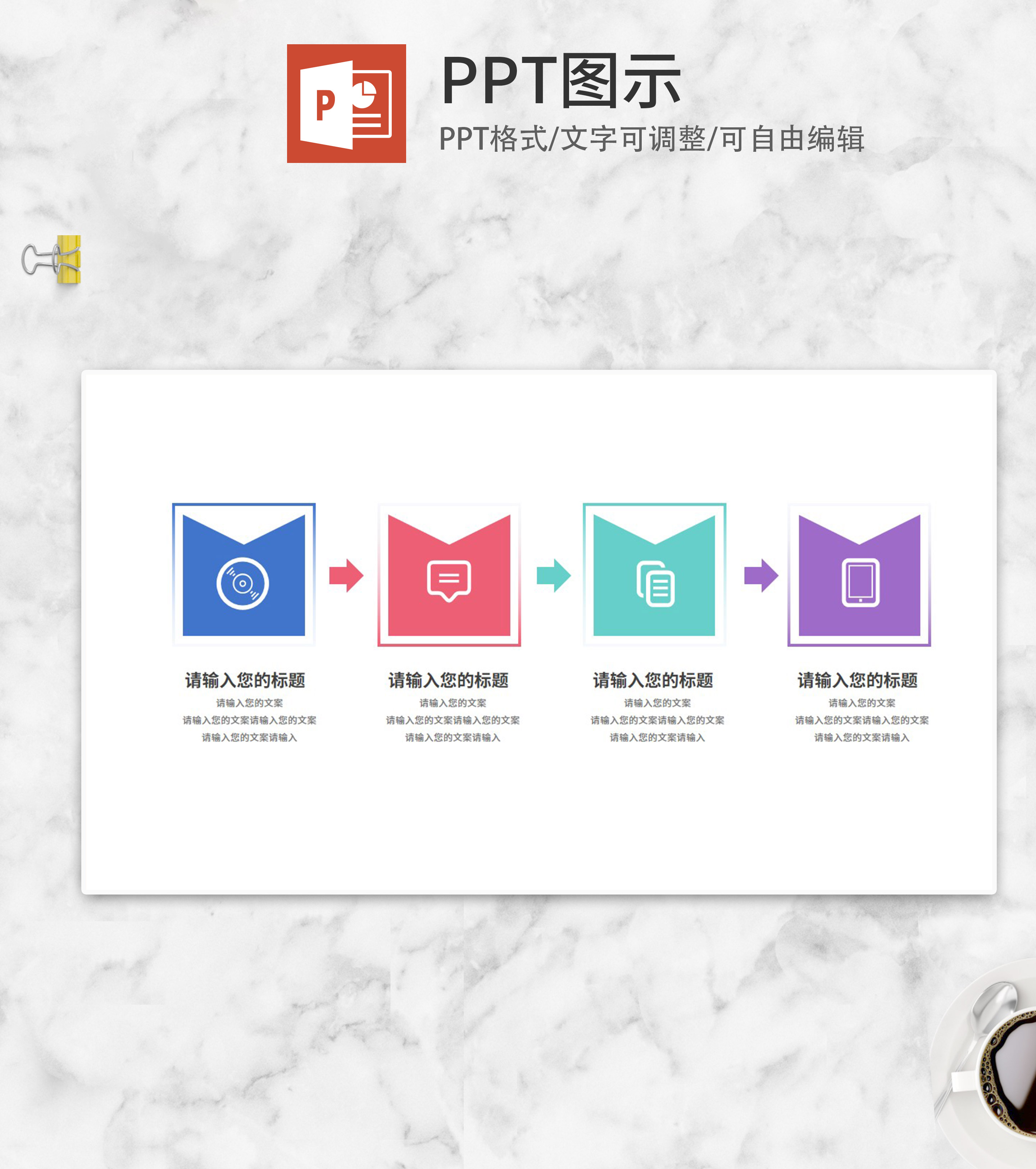Screen dimensions: 1036x1169
Task: Select the title under the blue box
Action: [x=245, y=680]
